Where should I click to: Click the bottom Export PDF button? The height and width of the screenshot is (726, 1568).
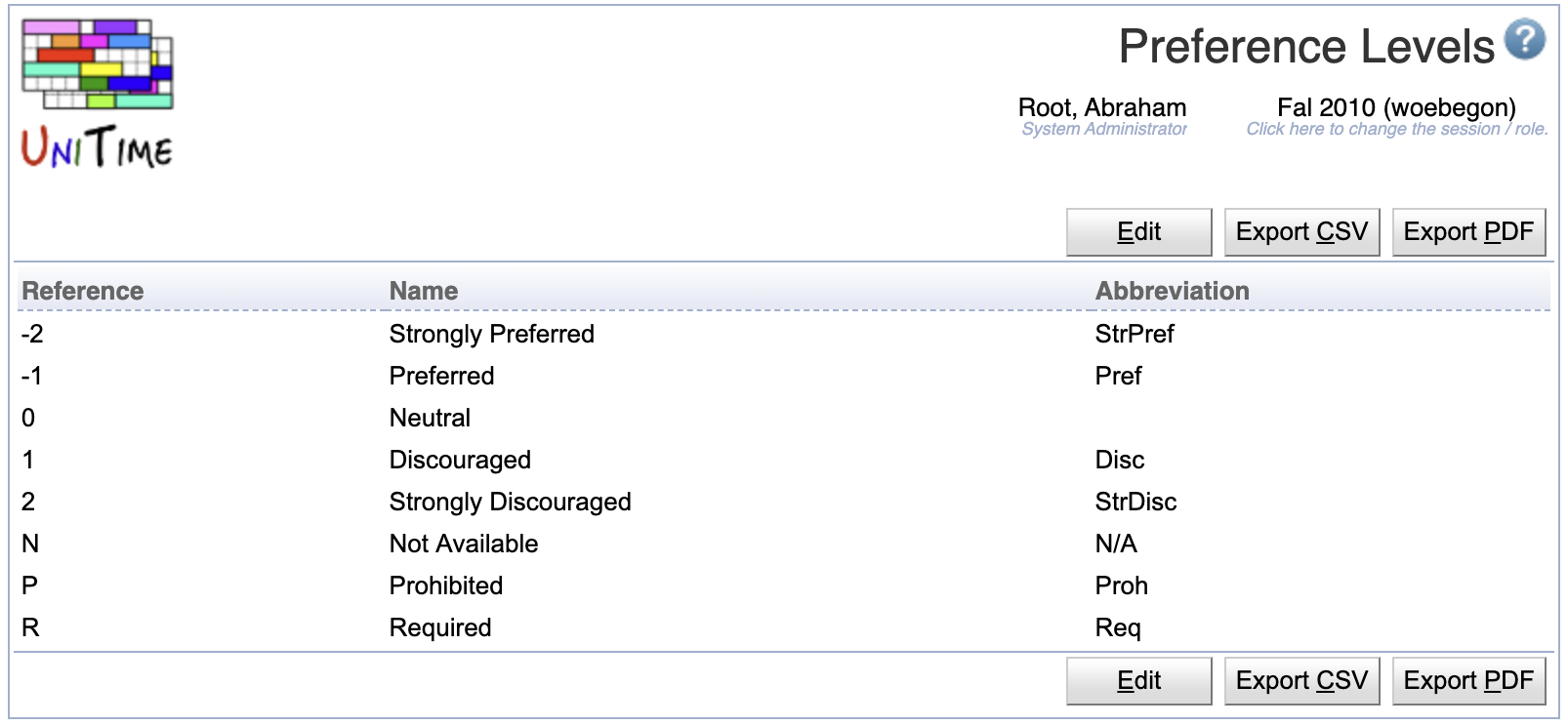point(1468,680)
